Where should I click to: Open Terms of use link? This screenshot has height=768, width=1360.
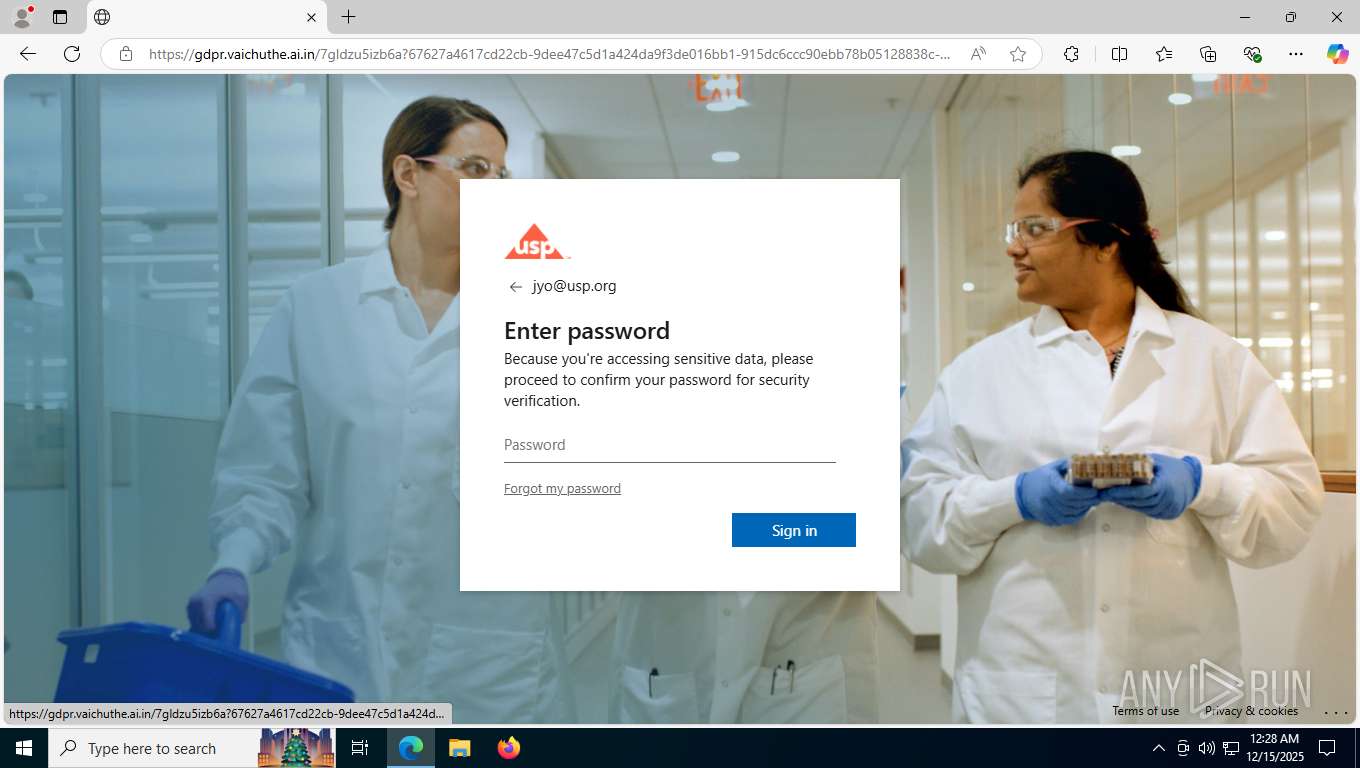click(1145, 711)
